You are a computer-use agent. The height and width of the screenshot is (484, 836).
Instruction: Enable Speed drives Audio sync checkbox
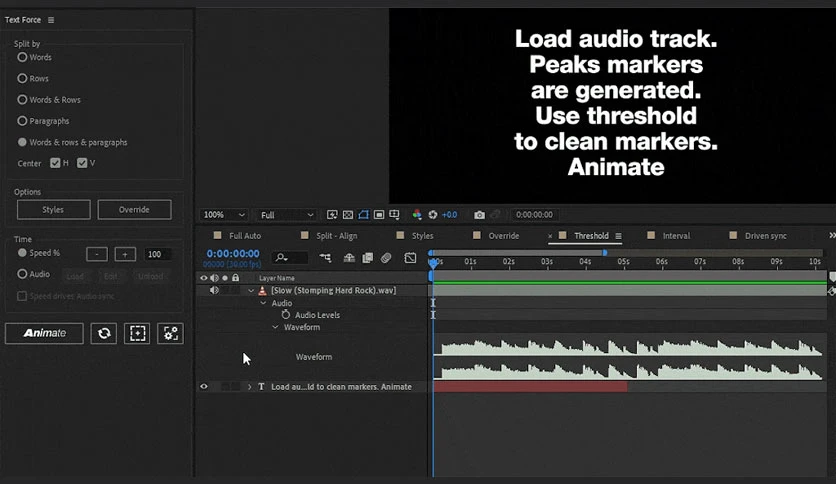point(22,296)
